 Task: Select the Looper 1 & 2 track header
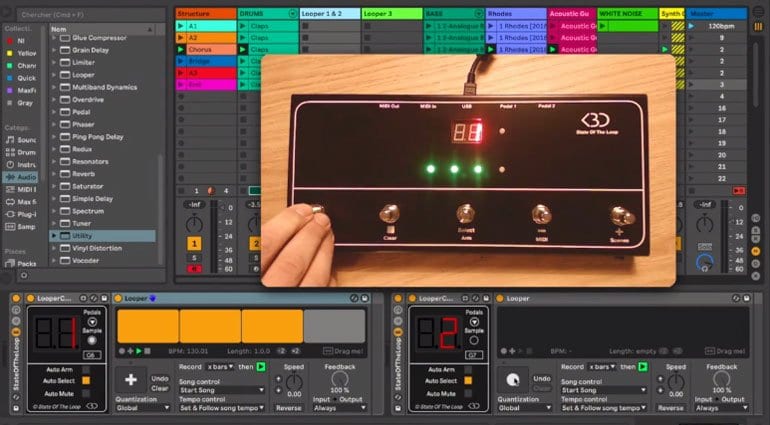(x=330, y=13)
